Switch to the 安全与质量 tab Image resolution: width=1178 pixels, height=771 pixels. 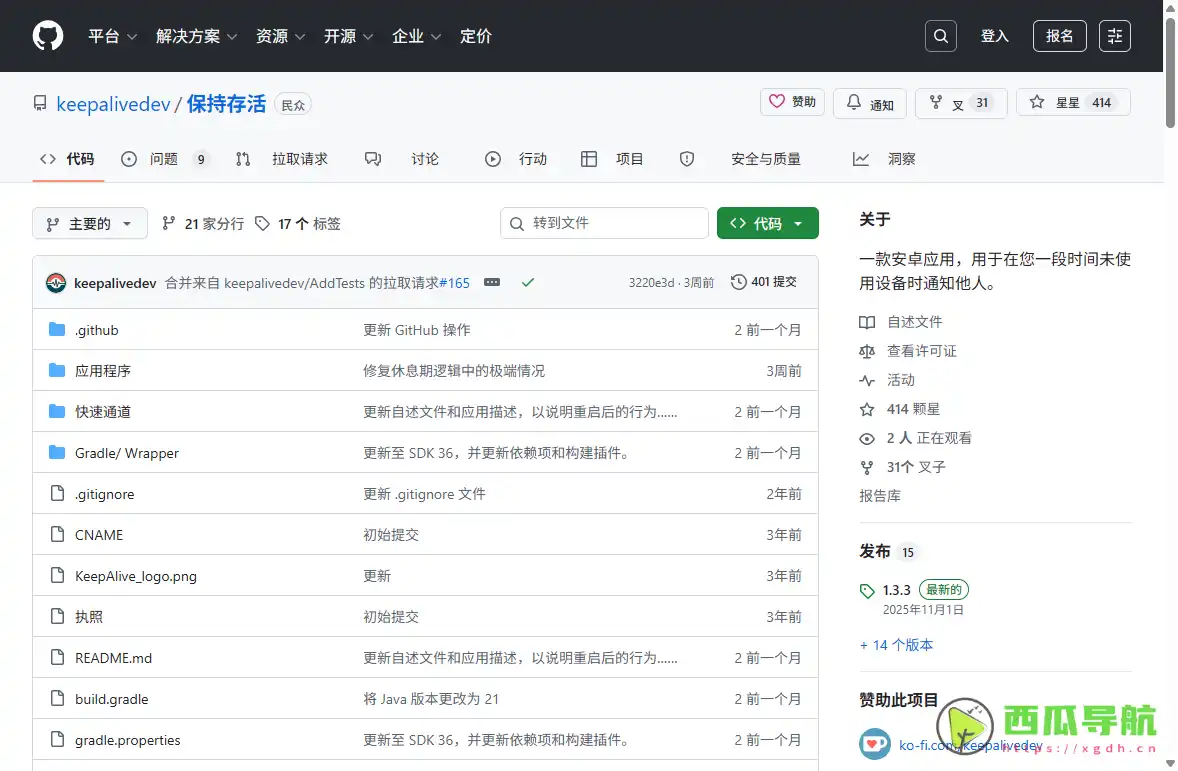pos(740,159)
